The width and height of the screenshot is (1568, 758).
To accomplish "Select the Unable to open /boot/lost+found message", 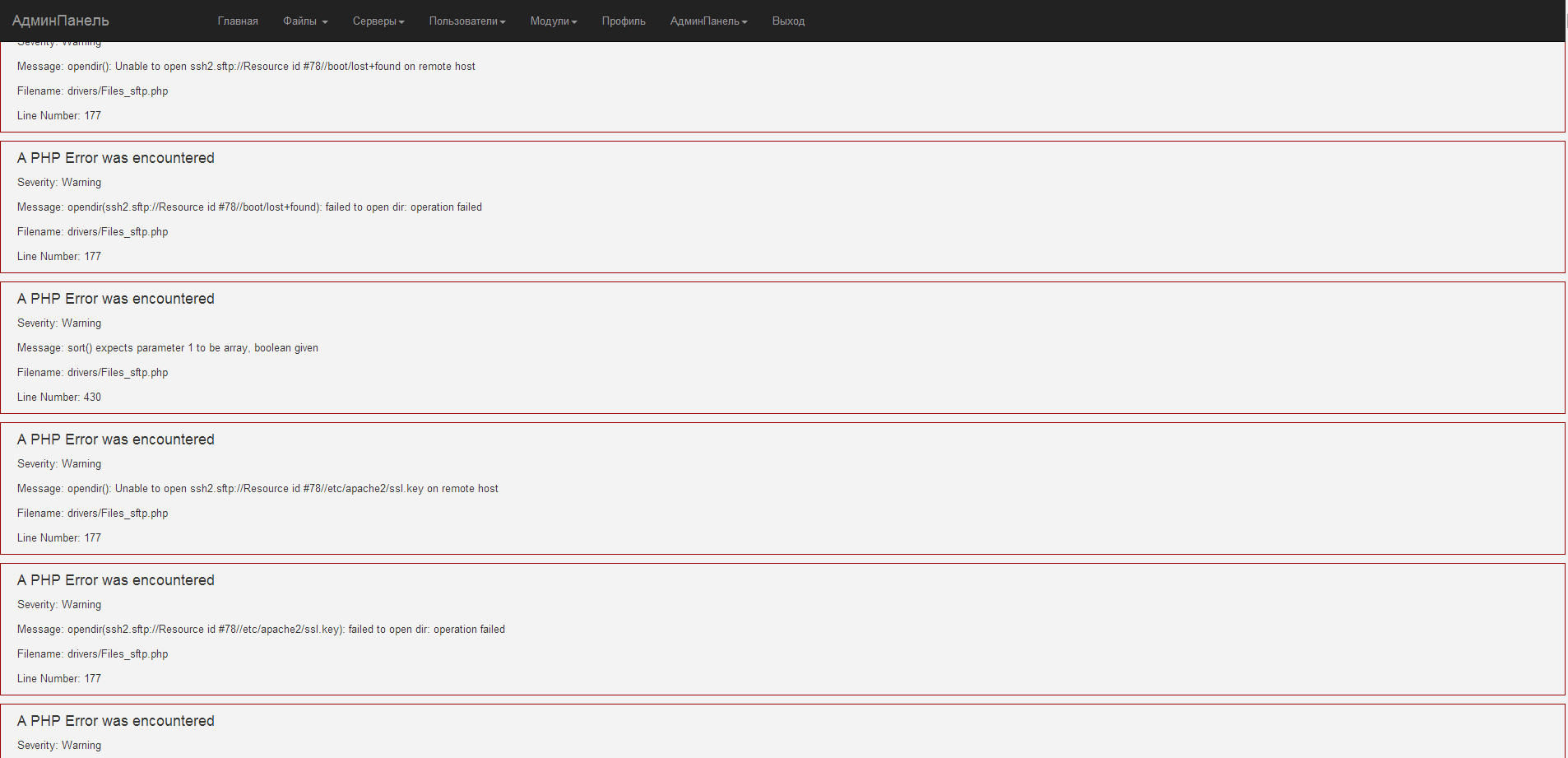I will 246,67.
